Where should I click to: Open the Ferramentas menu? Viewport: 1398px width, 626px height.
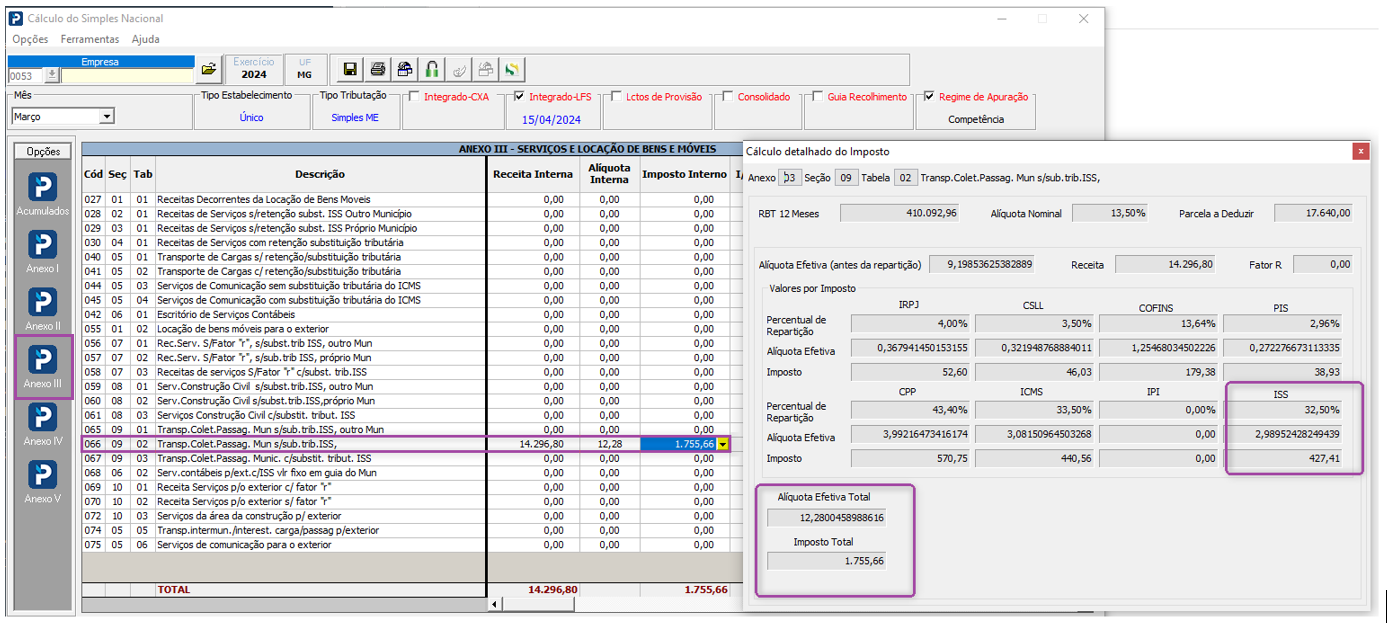[90, 39]
